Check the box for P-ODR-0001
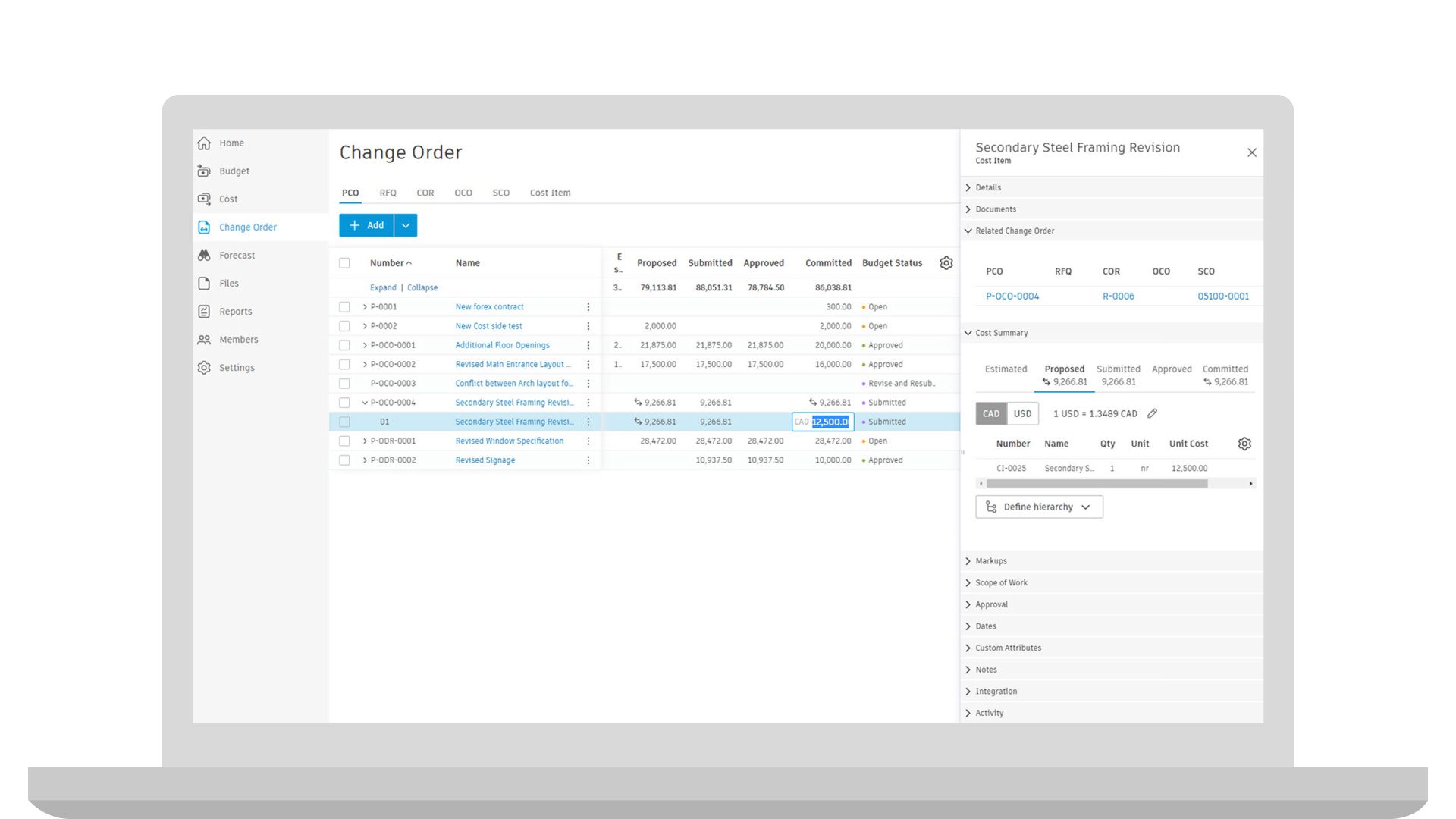Image resolution: width=1456 pixels, height=819 pixels. [344, 441]
